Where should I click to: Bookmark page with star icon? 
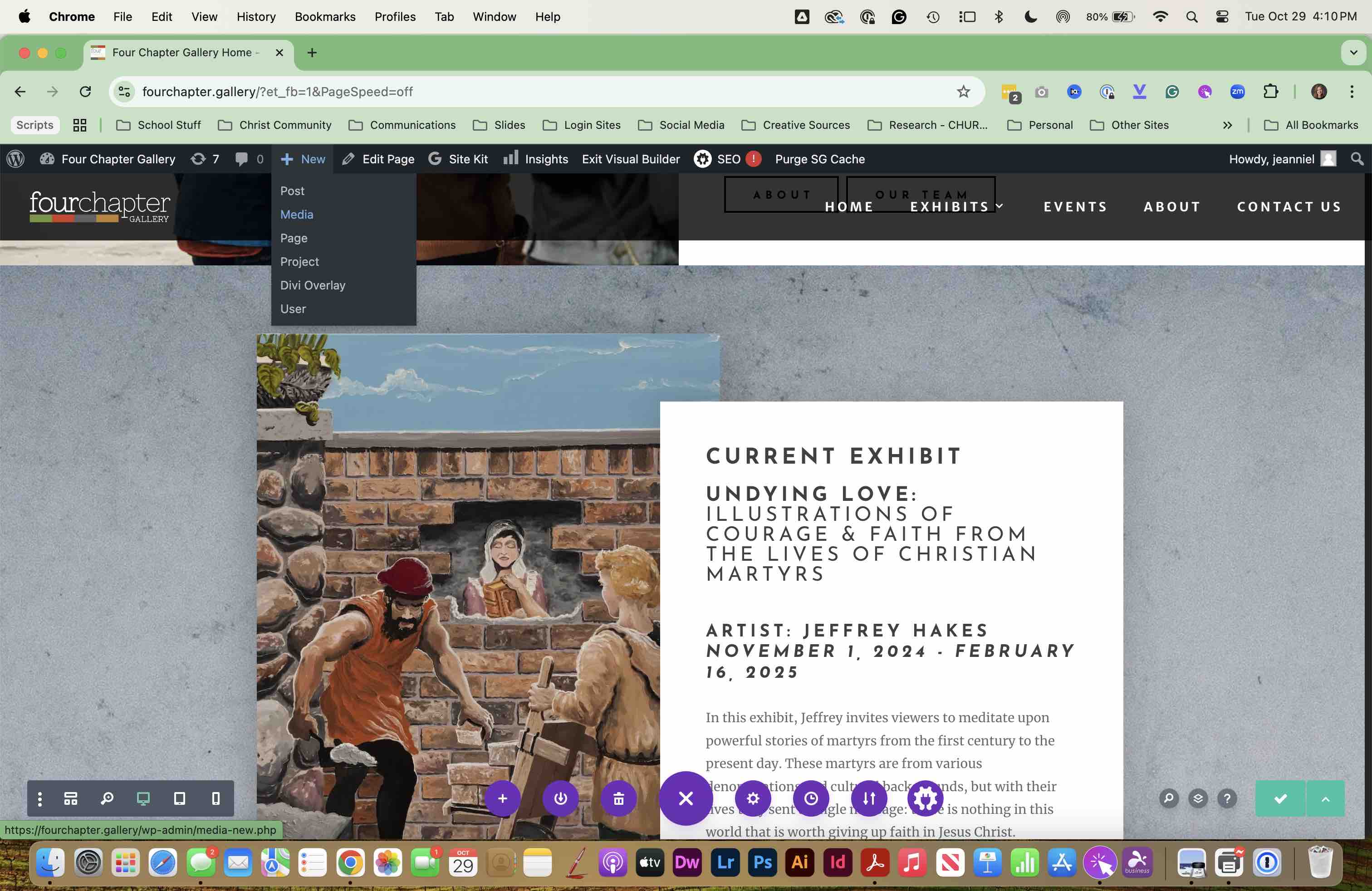(x=963, y=92)
